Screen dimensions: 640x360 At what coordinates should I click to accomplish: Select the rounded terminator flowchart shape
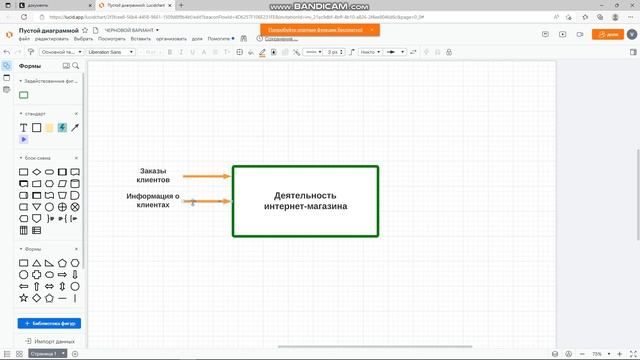click(x=49, y=172)
